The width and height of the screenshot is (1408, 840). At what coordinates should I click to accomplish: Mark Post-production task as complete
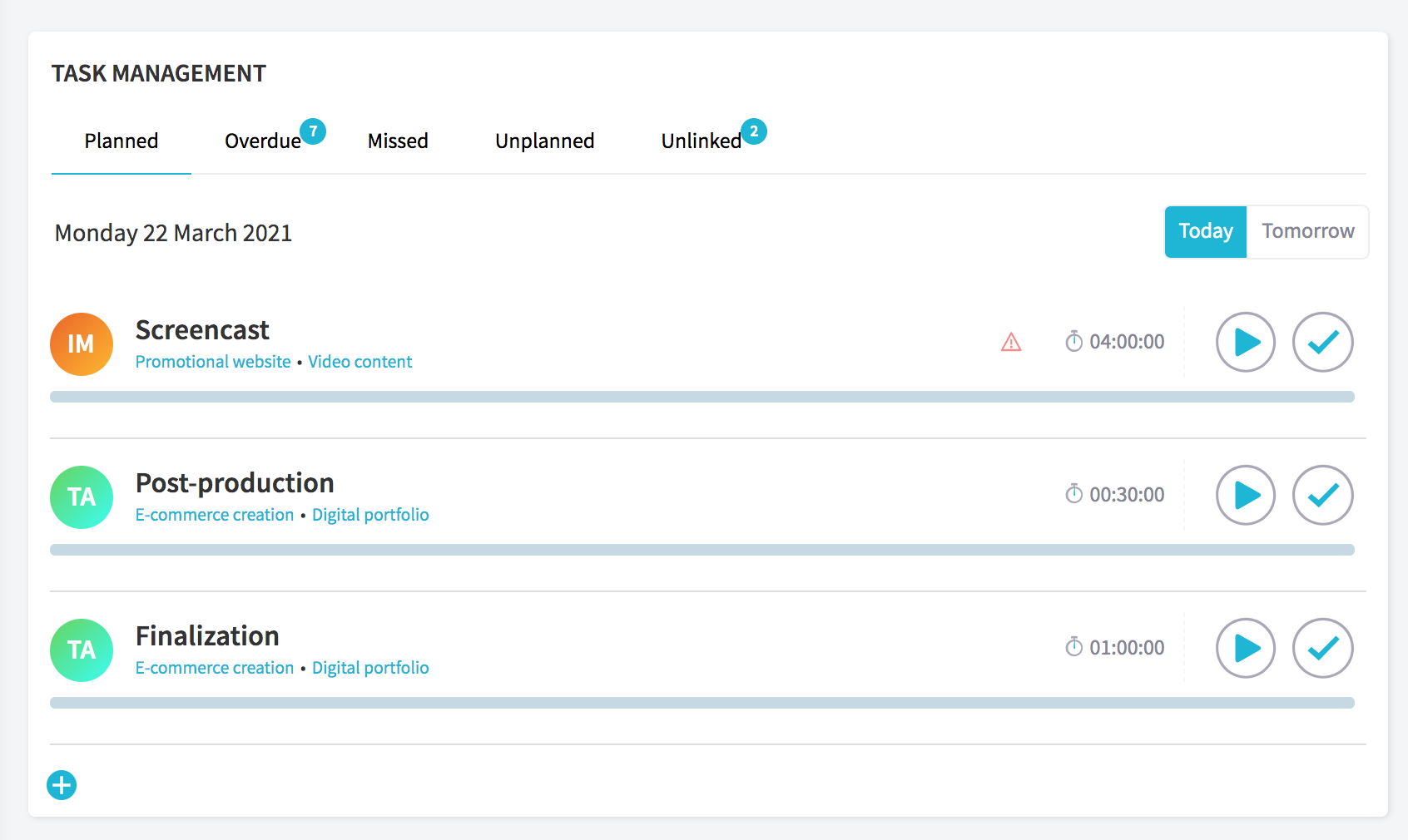1323,495
